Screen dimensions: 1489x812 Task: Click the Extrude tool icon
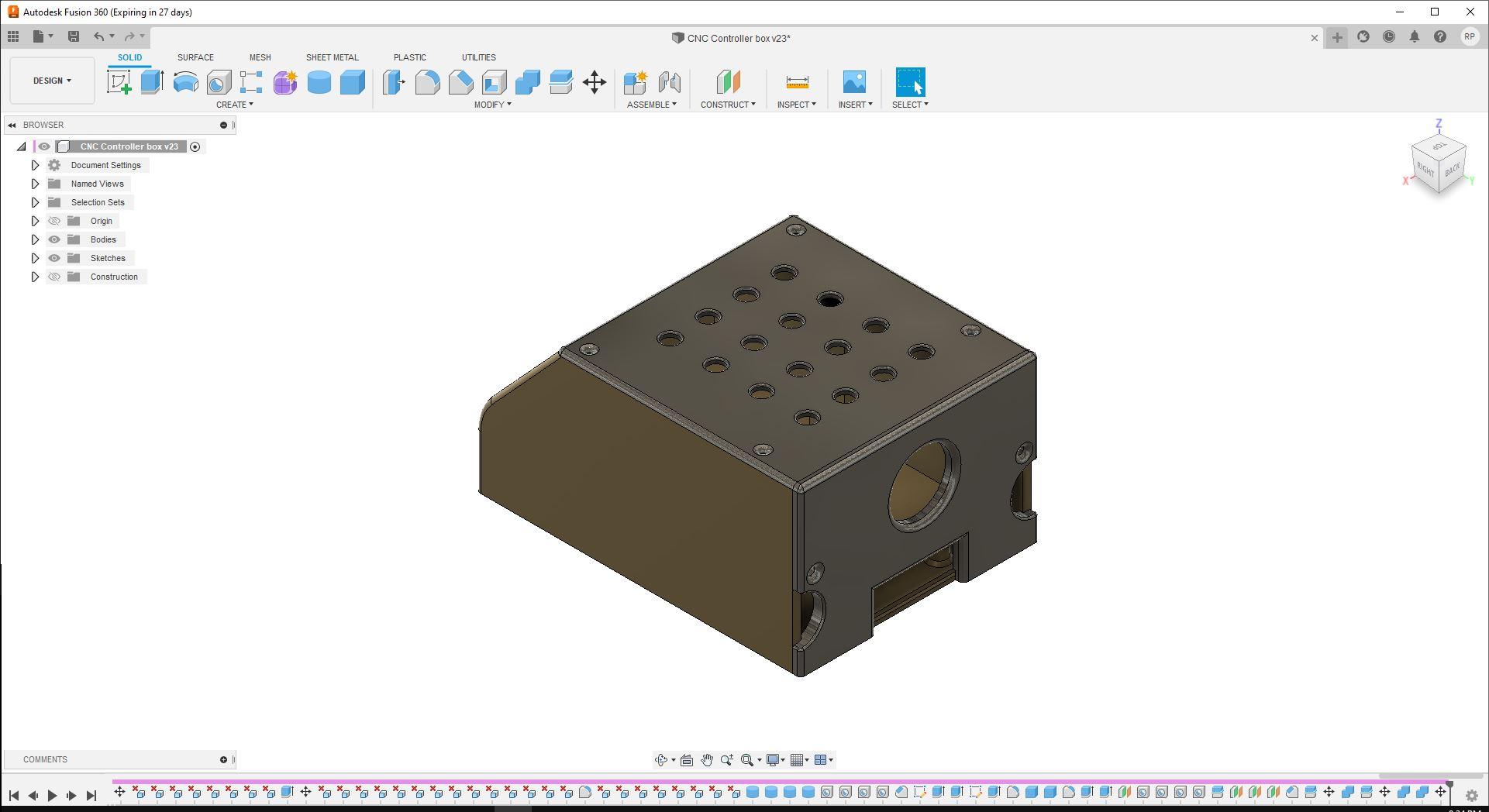pyautogui.click(x=152, y=82)
